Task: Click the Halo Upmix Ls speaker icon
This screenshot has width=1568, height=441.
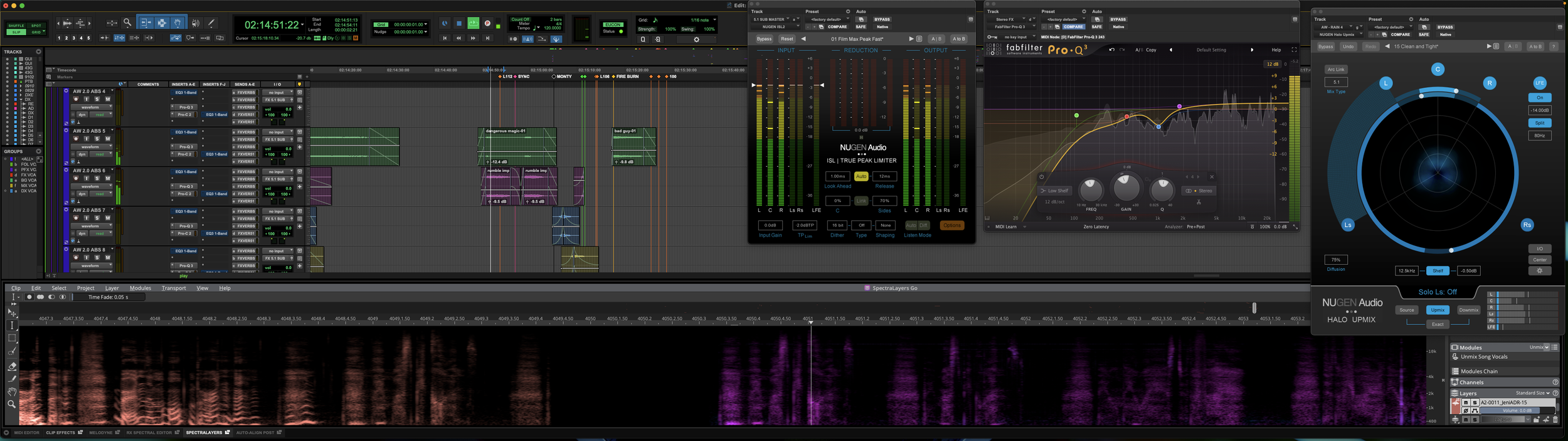Action: pyautogui.click(x=1347, y=225)
